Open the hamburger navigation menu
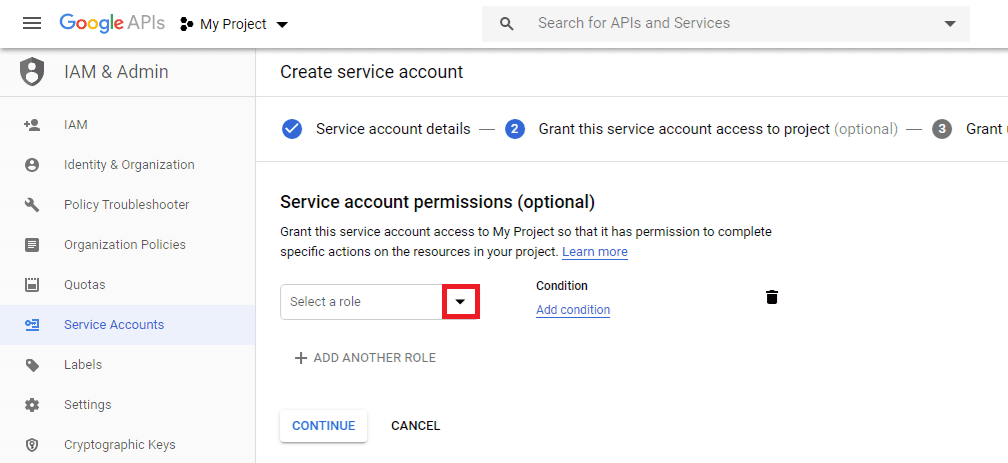Screen dimensions: 1008x463 pos(32,24)
